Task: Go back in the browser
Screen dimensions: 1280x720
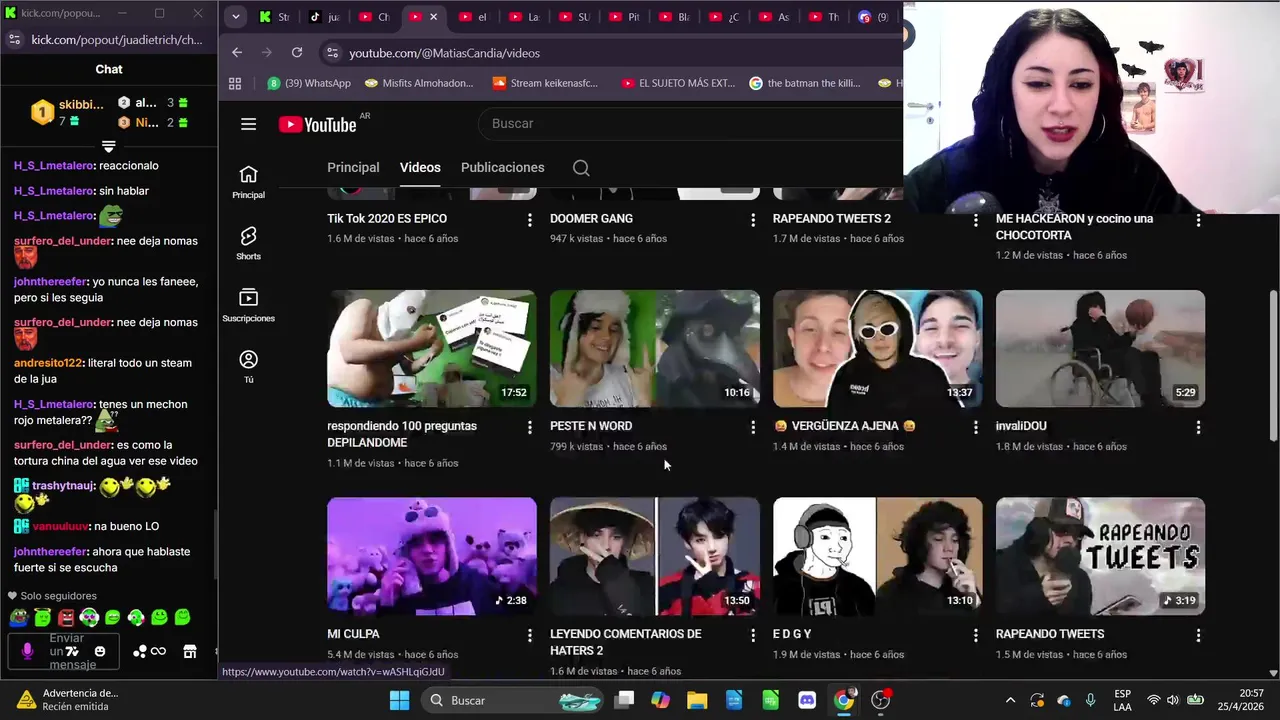Action: tap(237, 52)
